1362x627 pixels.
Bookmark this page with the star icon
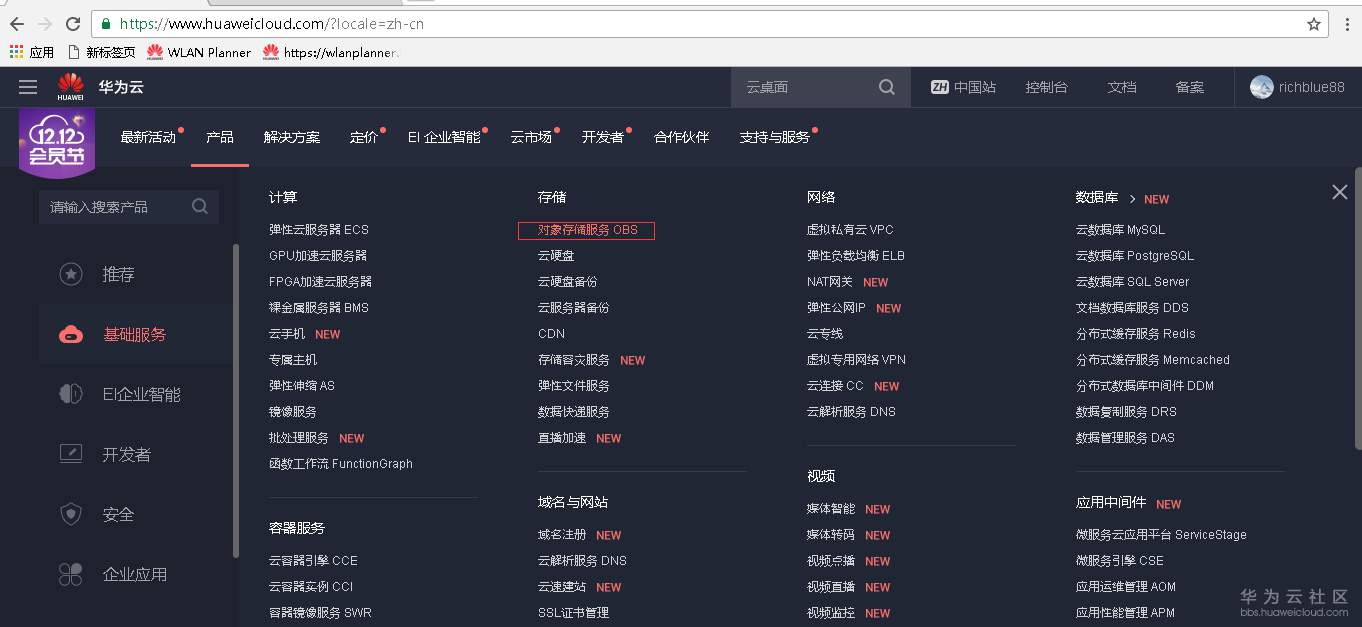pos(1314,24)
